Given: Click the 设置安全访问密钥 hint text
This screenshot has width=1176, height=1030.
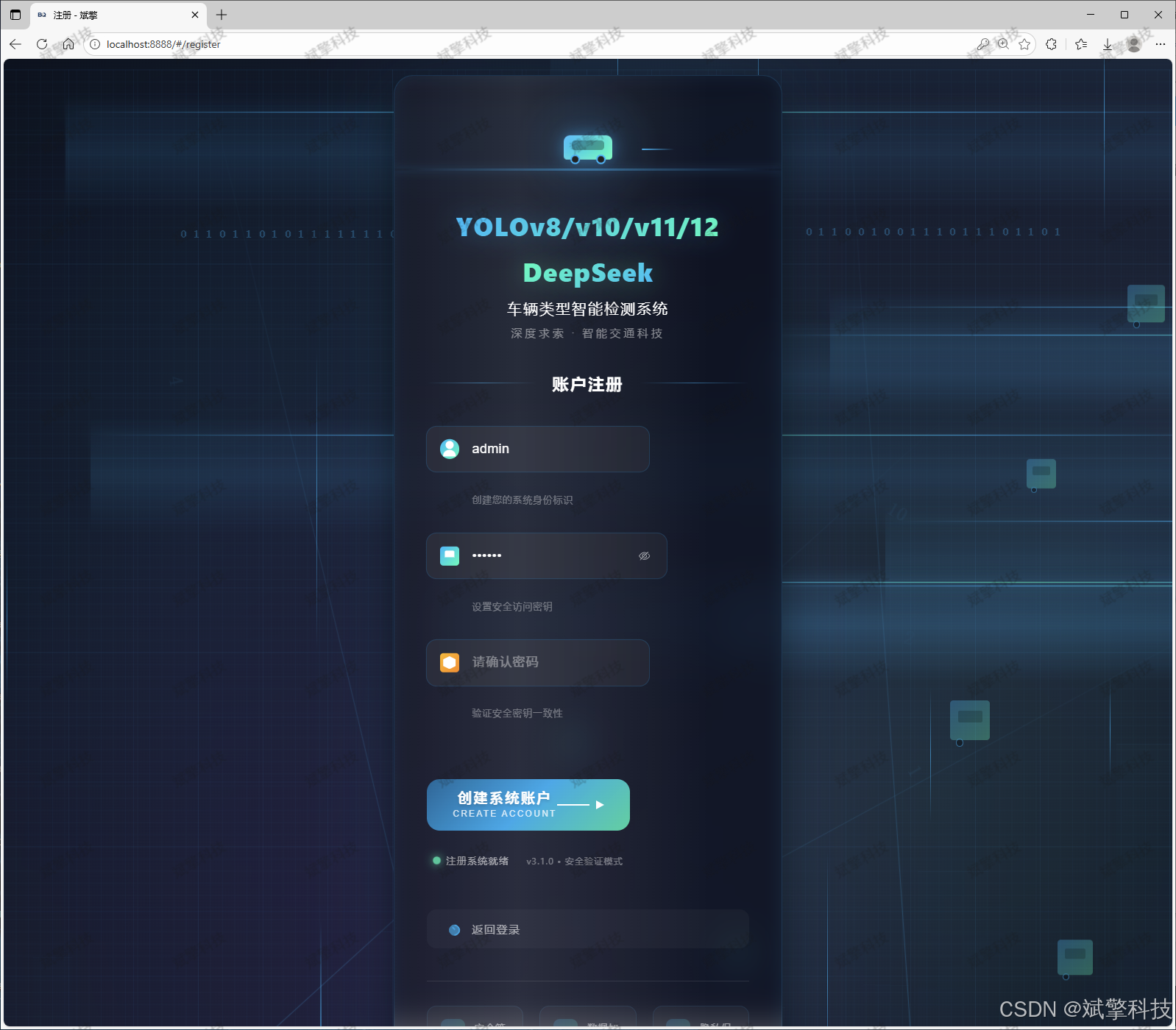Looking at the screenshot, I should tap(512, 607).
